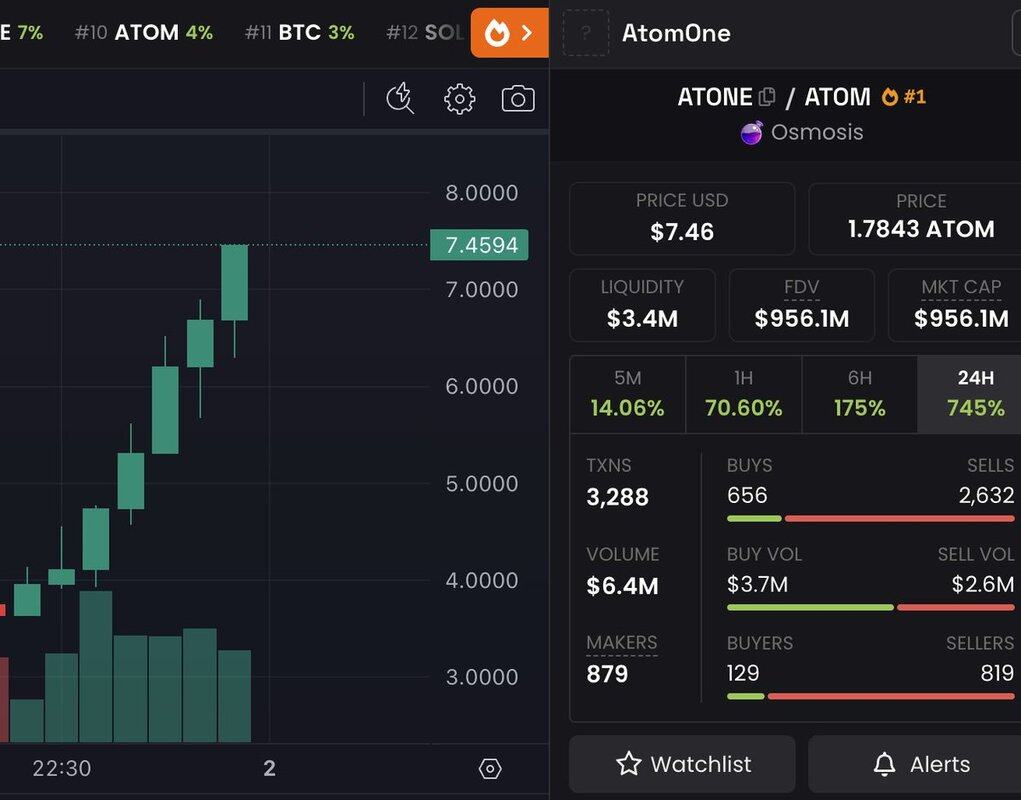The height and width of the screenshot is (800, 1021).
Task: Click the #1 trending rank badge
Action: coord(904,97)
